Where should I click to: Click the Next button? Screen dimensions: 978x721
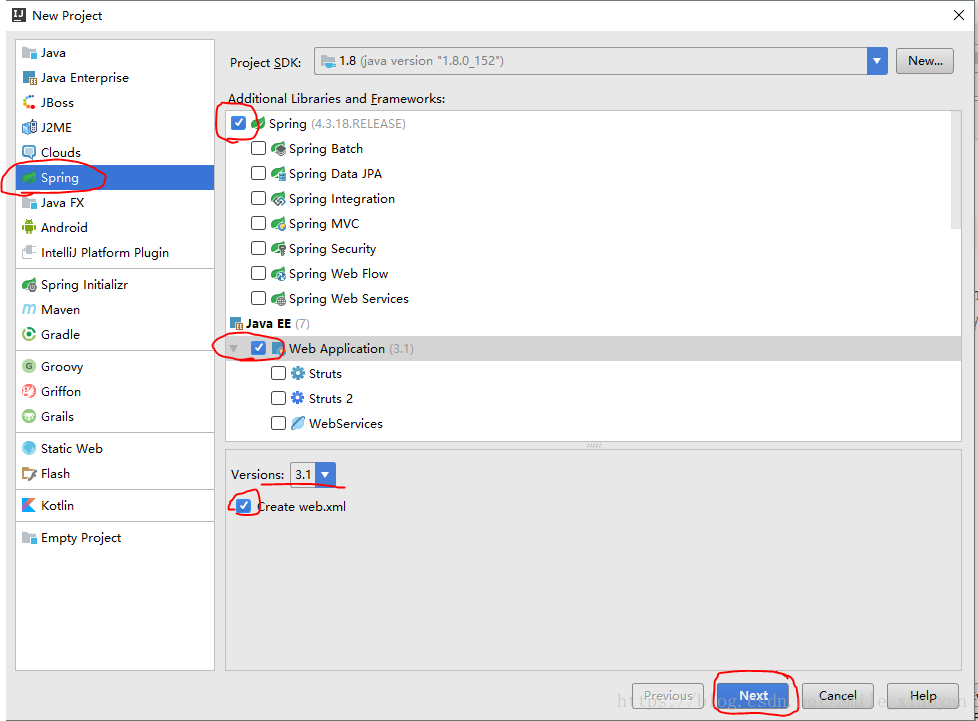click(x=753, y=695)
